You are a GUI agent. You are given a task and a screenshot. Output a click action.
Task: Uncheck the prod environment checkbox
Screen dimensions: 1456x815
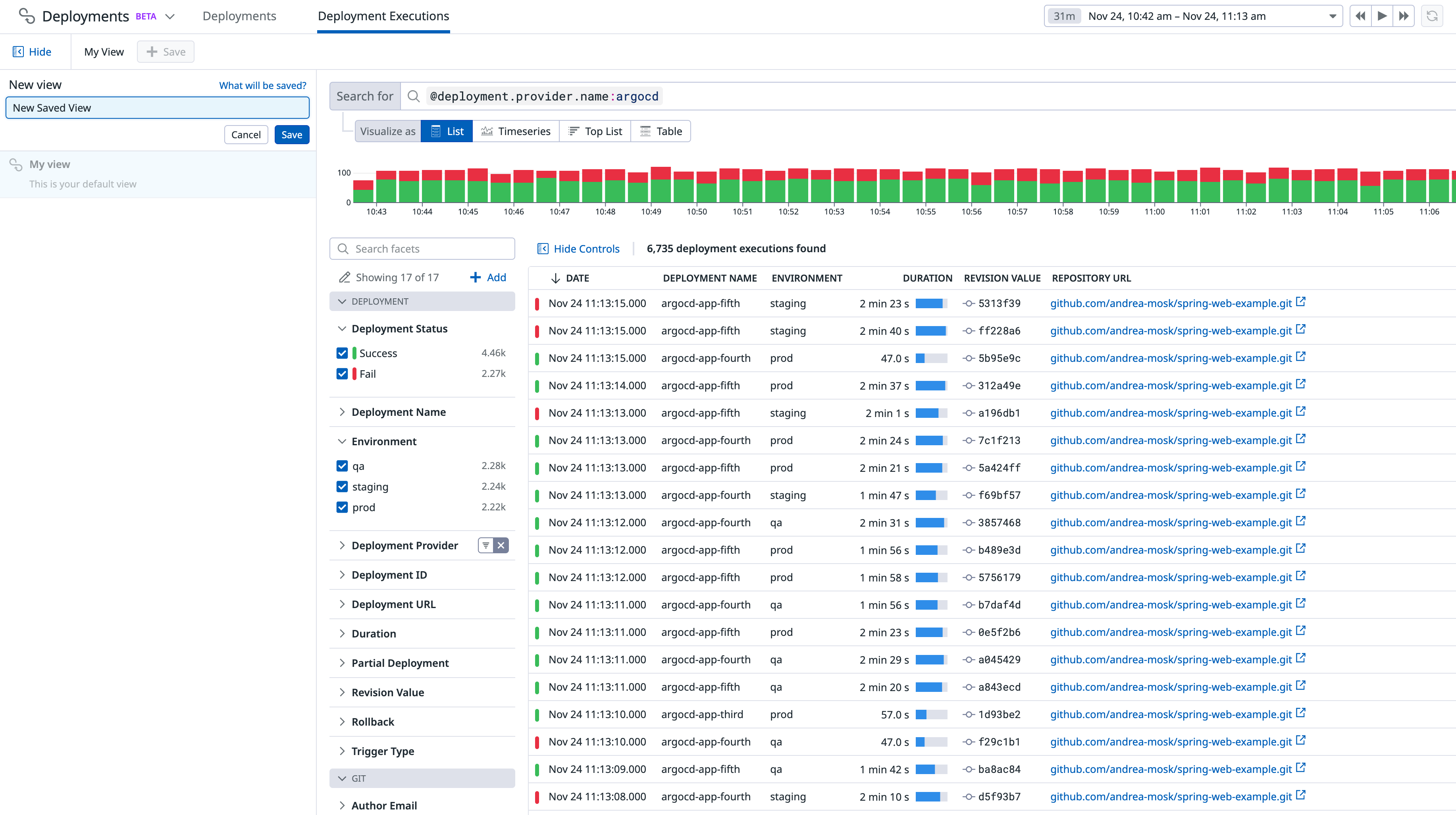pos(342,507)
